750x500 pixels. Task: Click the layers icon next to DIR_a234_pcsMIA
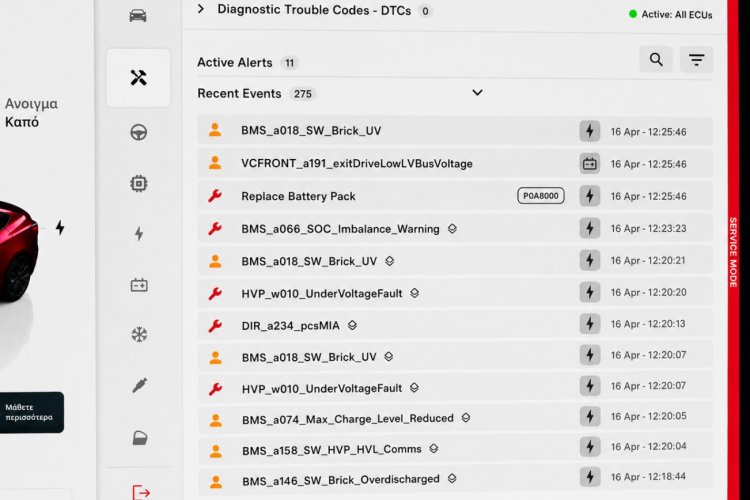pyautogui.click(x=352, y=325)
